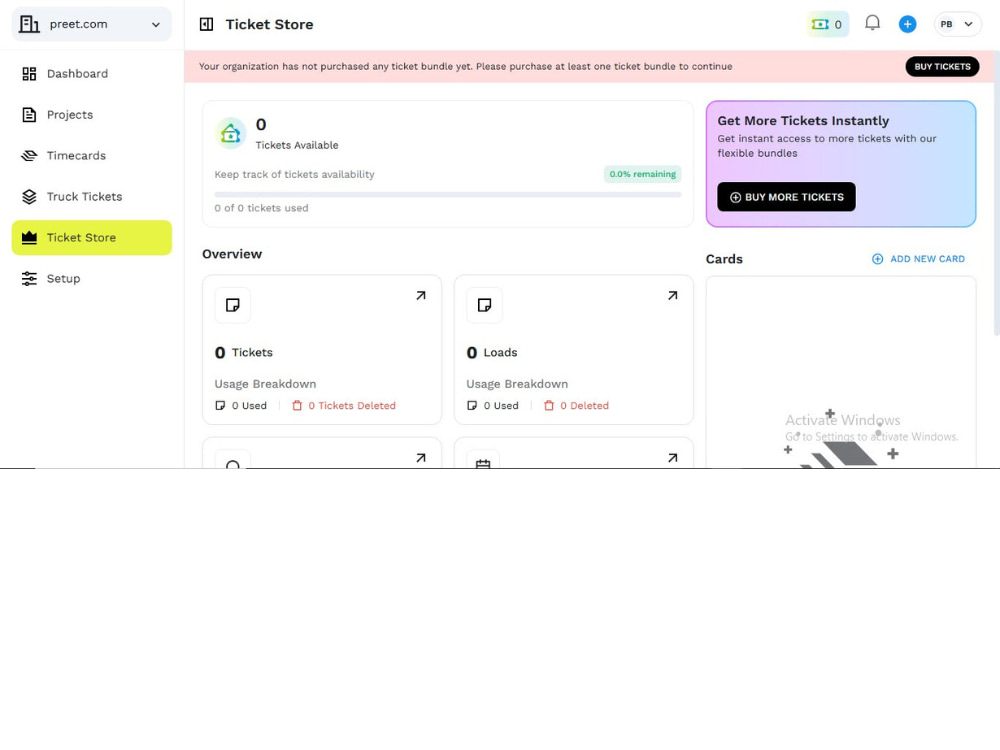Click '0 of 0 tickets used' text

pos(261,208)
